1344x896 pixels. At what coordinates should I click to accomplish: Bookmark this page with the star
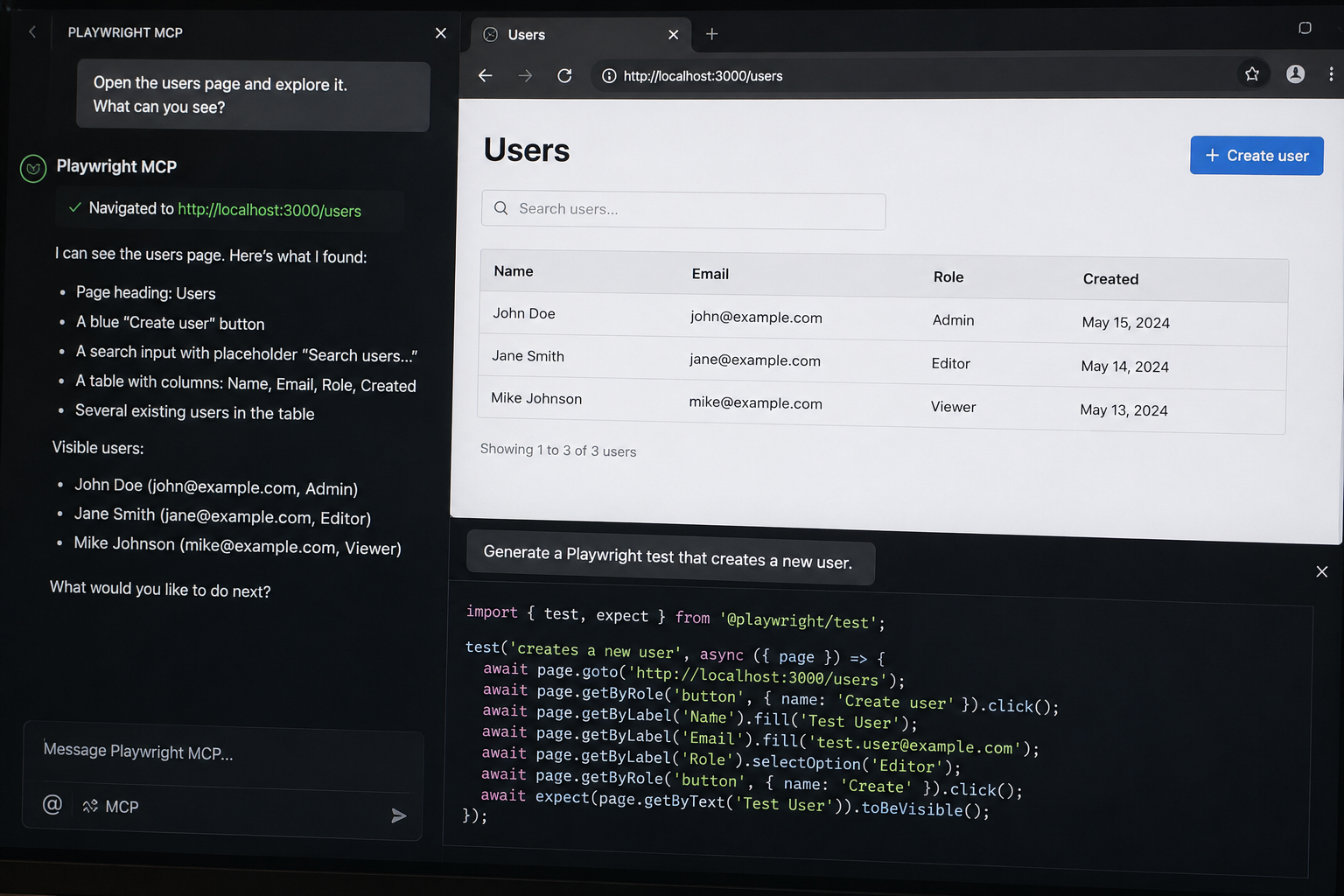[1252, 74]
